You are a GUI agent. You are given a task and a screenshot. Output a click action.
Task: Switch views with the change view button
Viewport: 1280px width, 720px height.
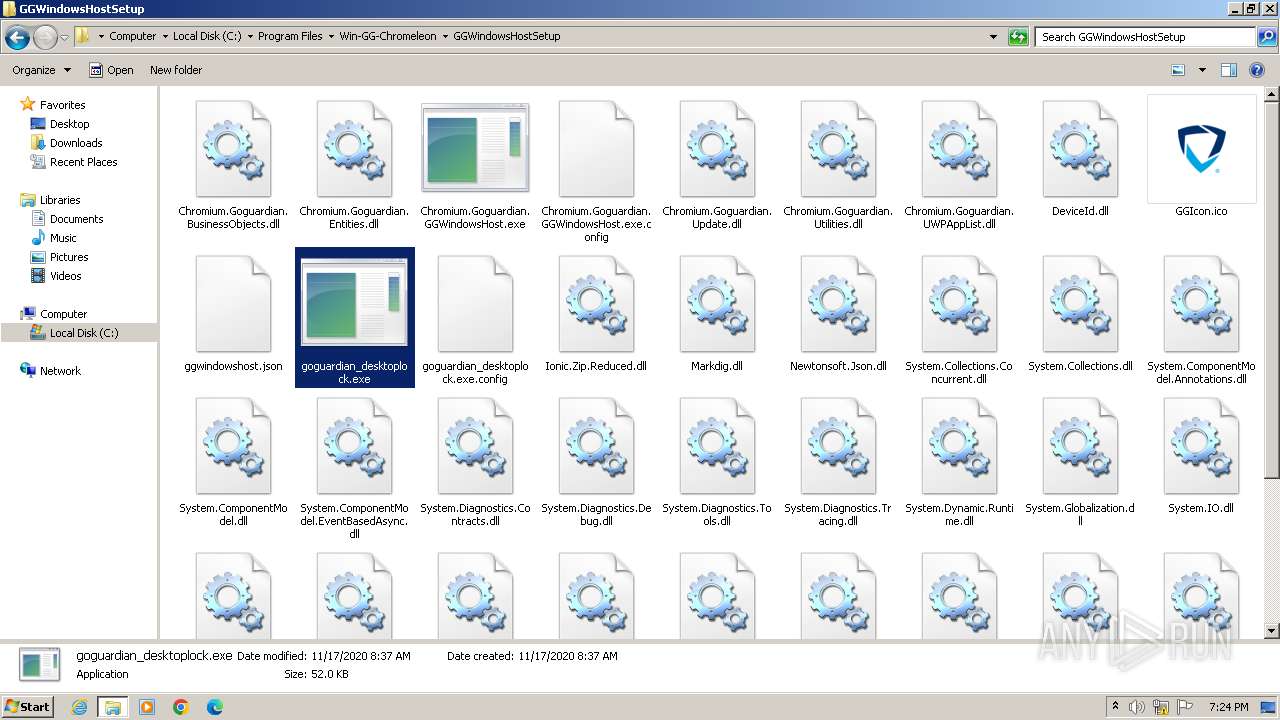[x=1178, y=70]
